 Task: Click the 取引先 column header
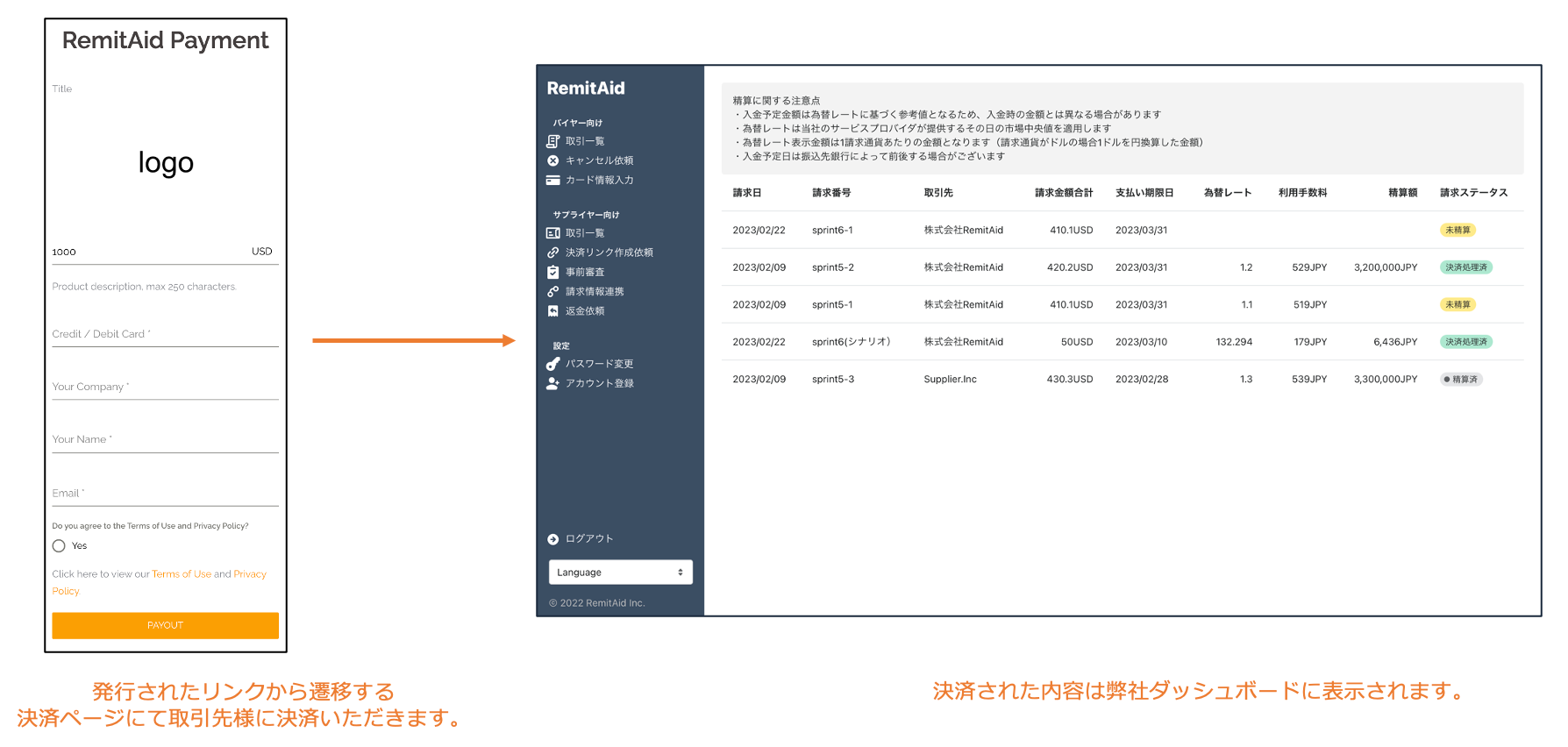click(938, 193)
